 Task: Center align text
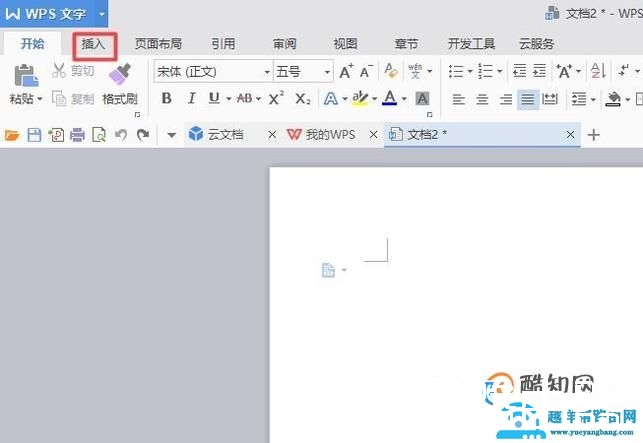pos(482,99)
